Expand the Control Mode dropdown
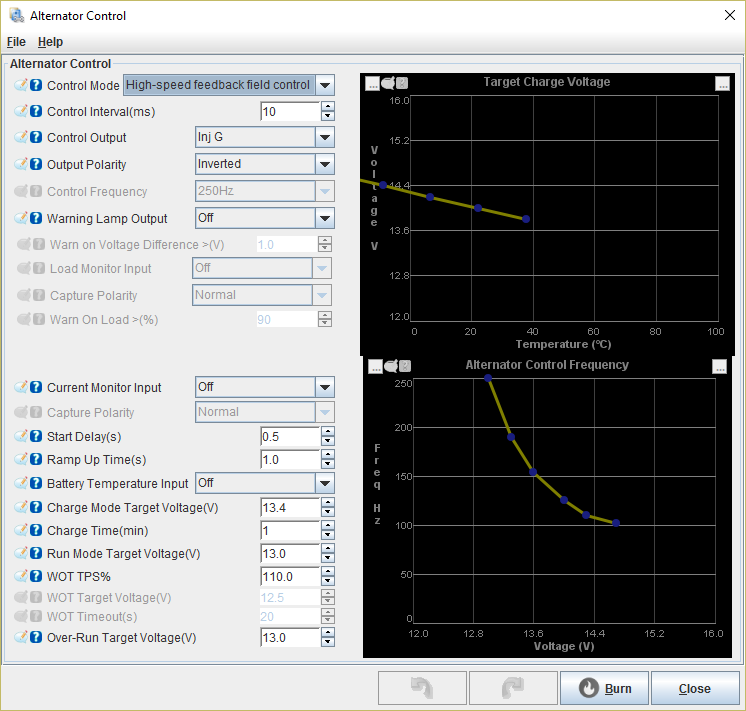This screenshot has height=711, width=746. pos(325,85)
